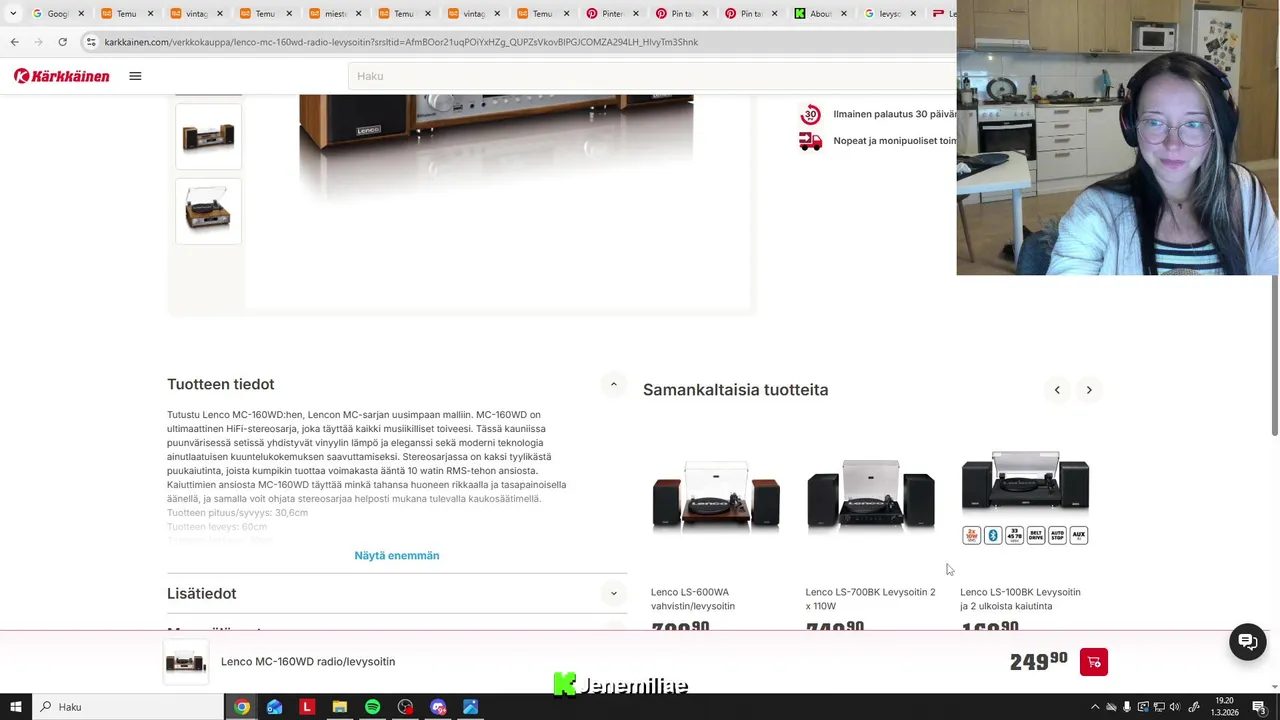The width and height of the screenshot is (1280, 720).
Task: Go back to the previous page
Action: (14, 42)
